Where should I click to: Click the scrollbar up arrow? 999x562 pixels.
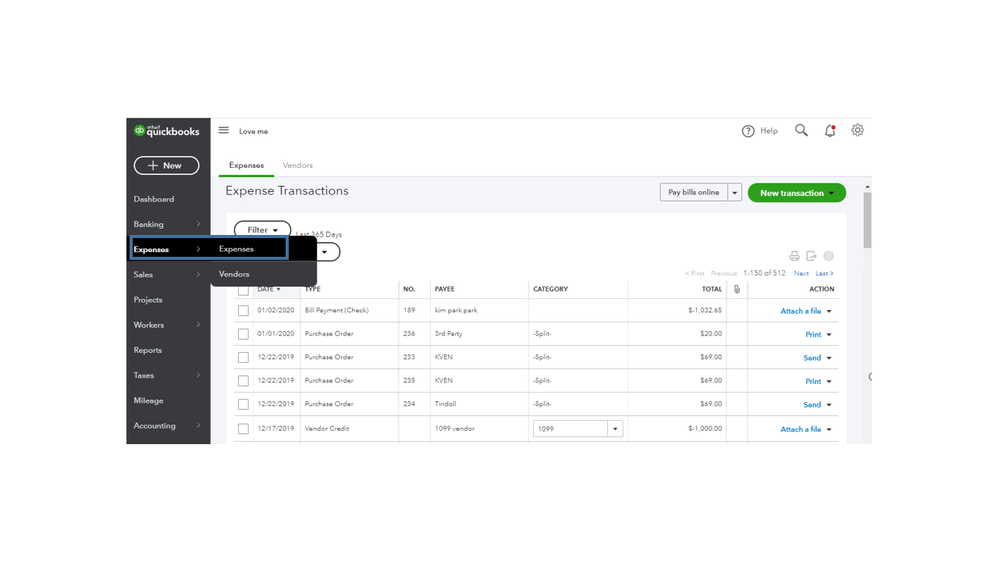(867, 187)
